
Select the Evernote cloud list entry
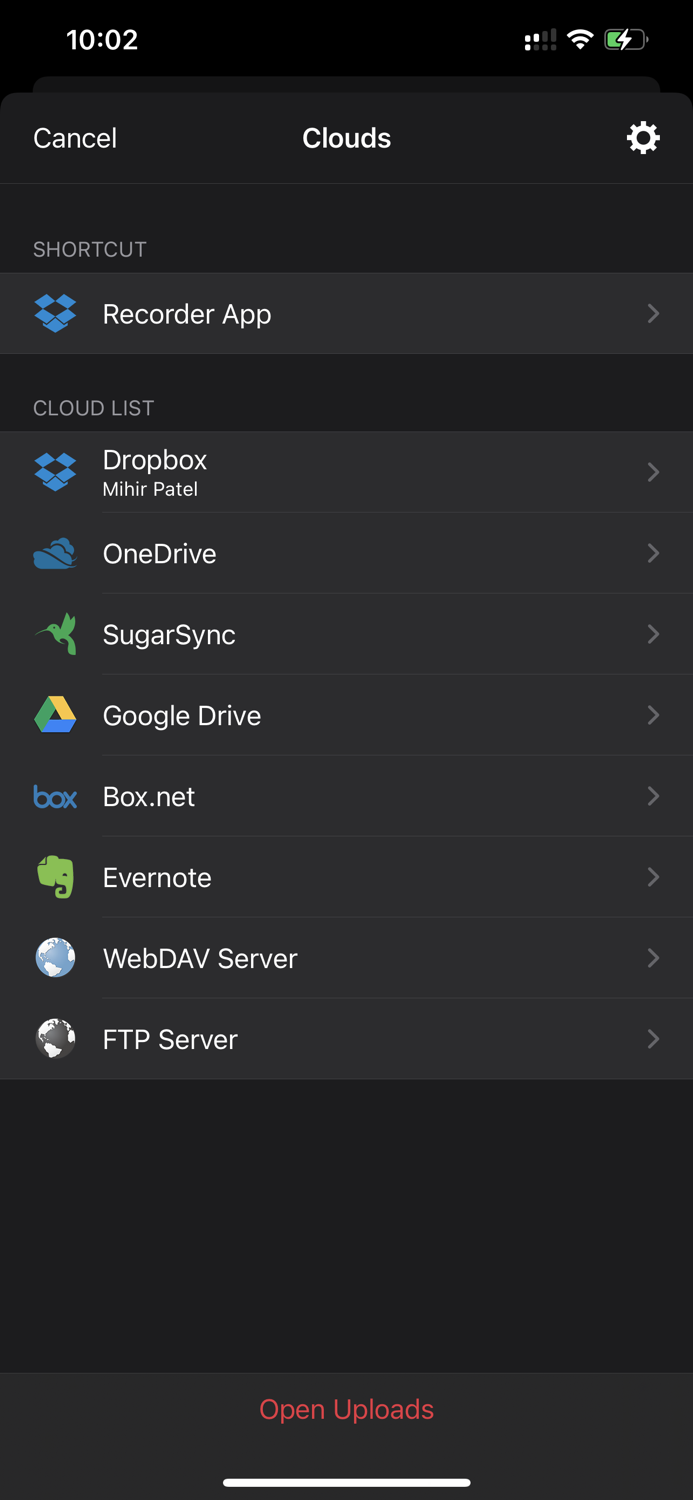point(347,877)
